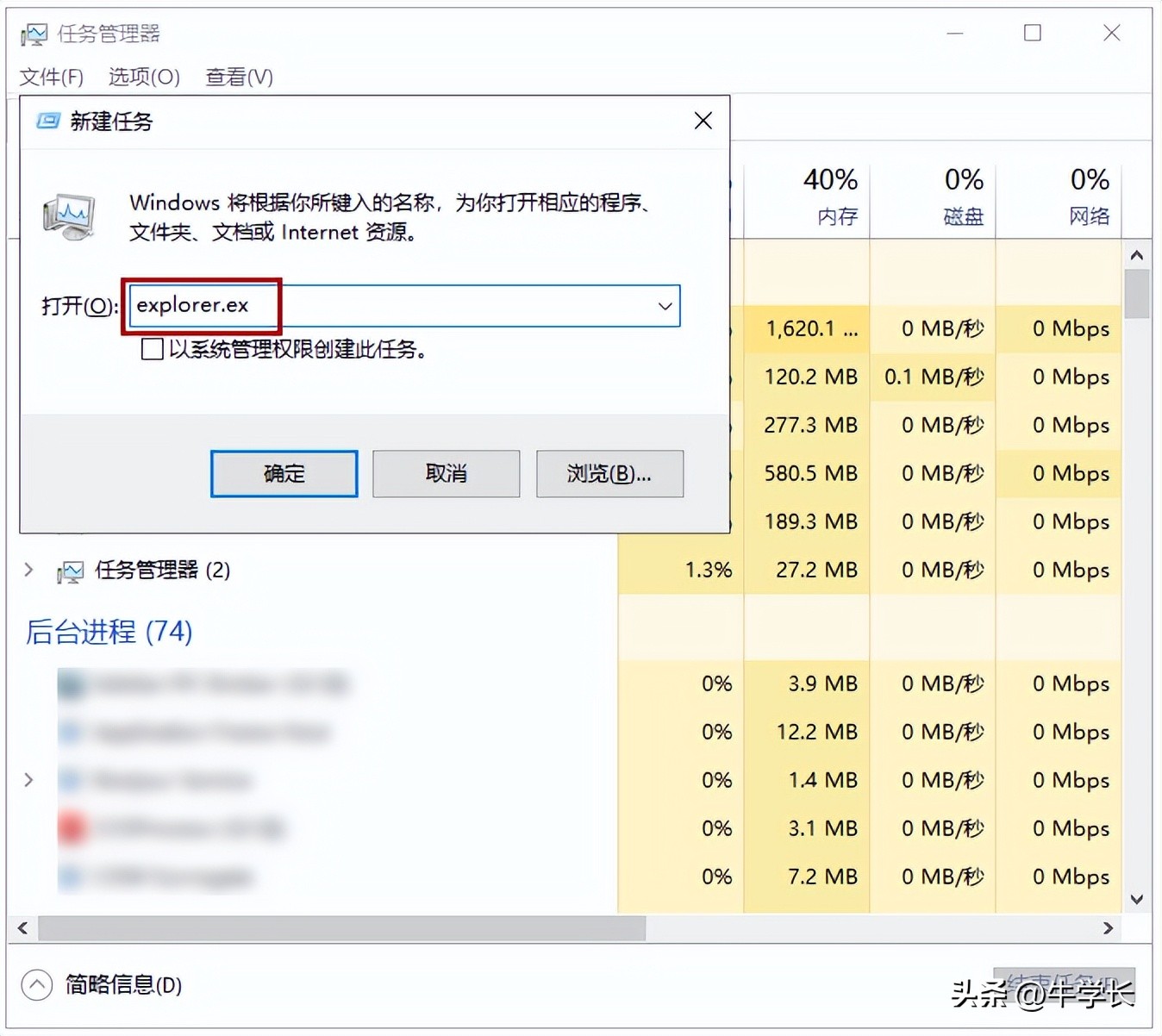Click the 120.2 MB memory cell

point(807,377)
